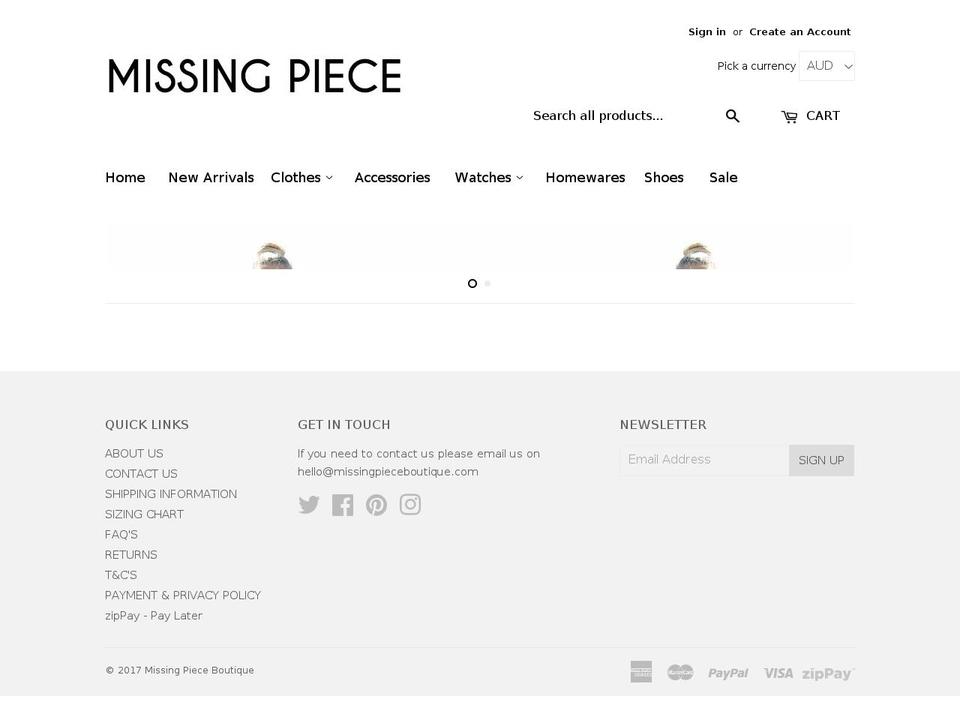
Task: Click the PayPal payment icon
Action: coord(728,672)
